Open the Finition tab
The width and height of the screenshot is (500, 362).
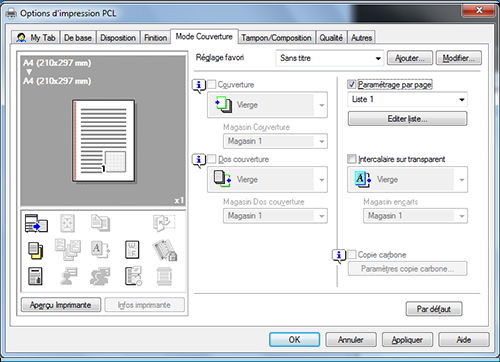point(155,38)
